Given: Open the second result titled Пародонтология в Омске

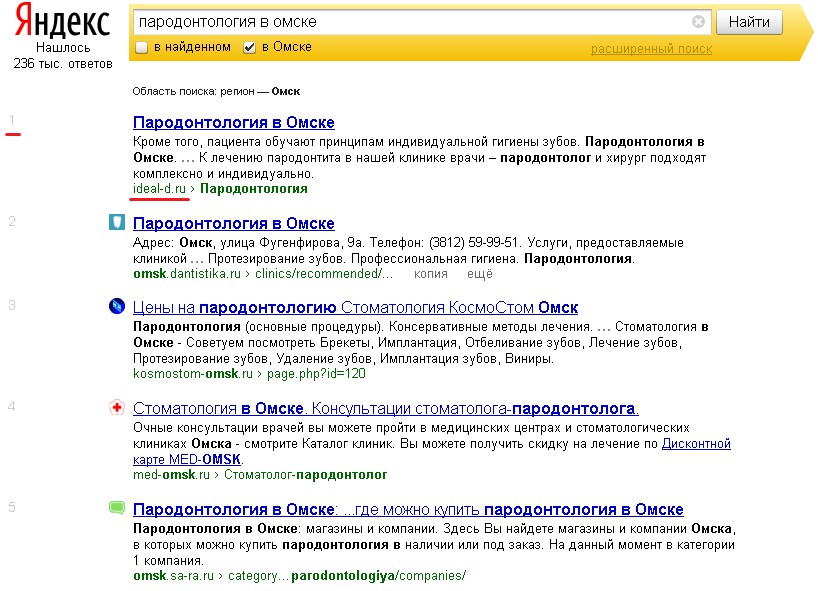Looking at the screenshot, I should pyautogui.click(x=234, y=224).
